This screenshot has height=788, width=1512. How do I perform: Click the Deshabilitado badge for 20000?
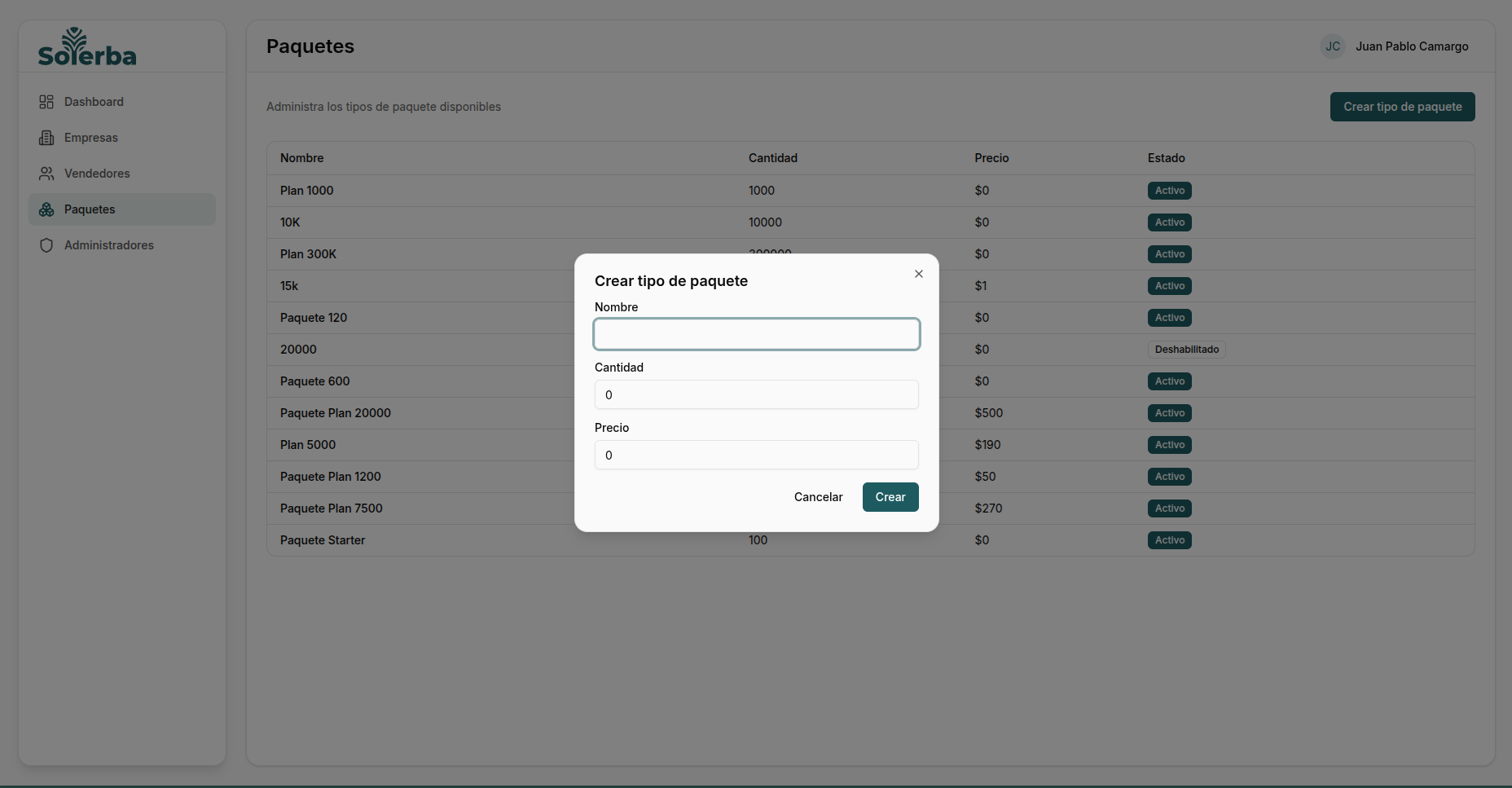[x=1186, y=350]
